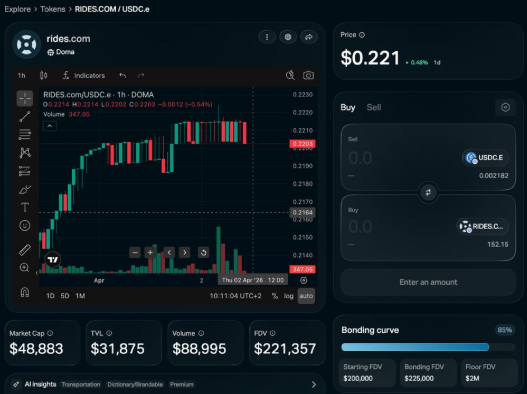Expand the AI insights row chevron

click(x=314, y=384)
